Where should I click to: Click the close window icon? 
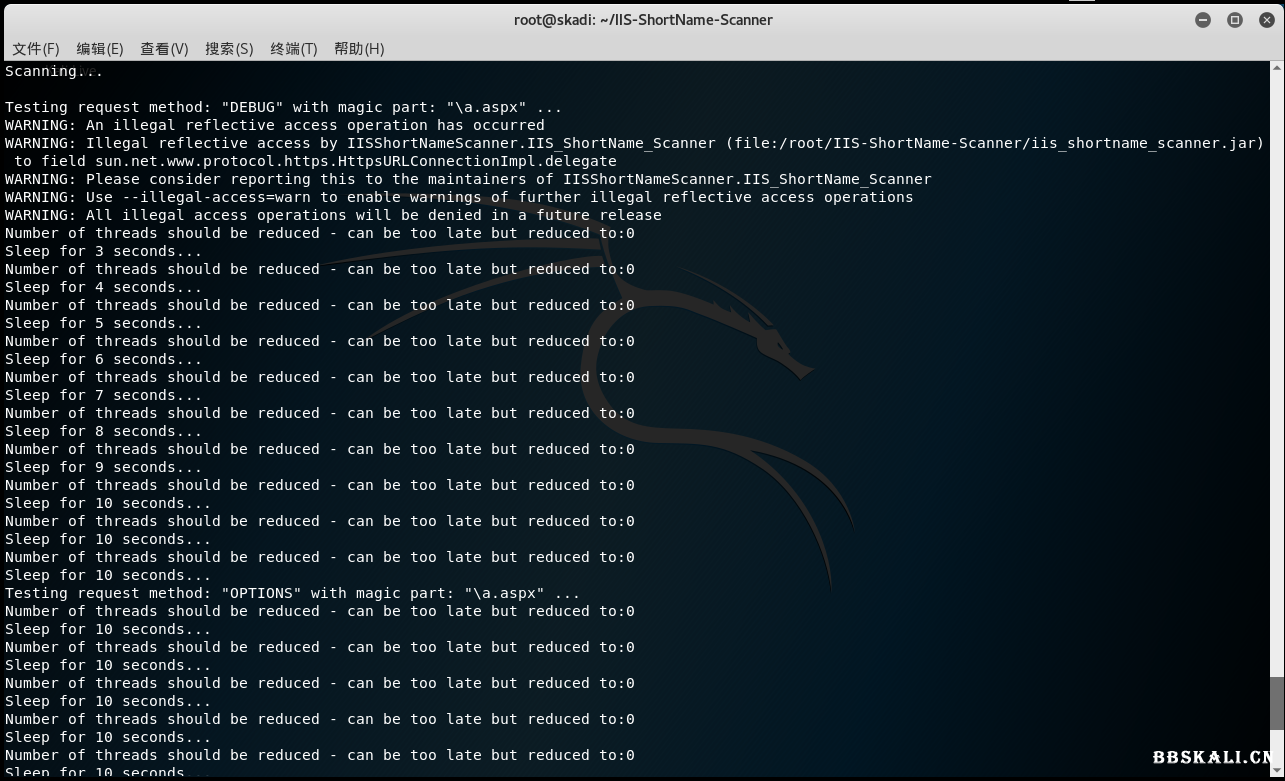click(x=1266, y=19)
